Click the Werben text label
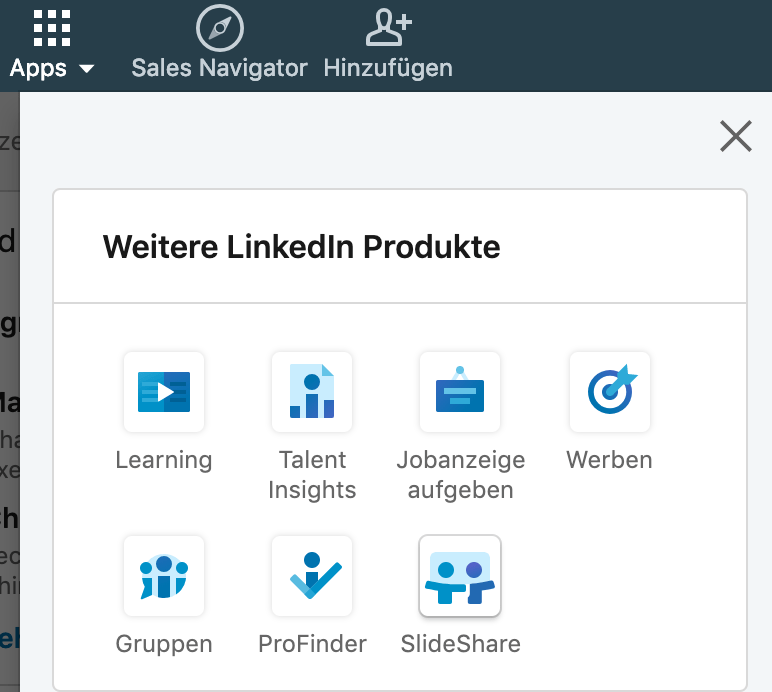Viewport: 772px width, 692px height. point(609,460)
